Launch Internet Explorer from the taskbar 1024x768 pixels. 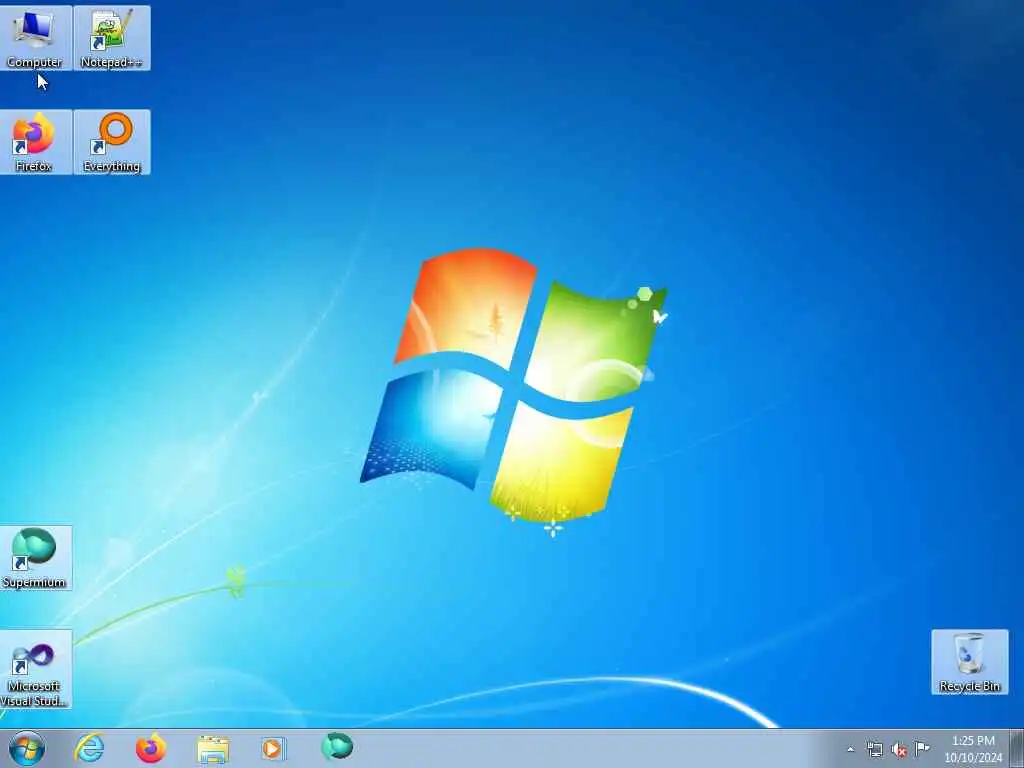tap(89, 748)
